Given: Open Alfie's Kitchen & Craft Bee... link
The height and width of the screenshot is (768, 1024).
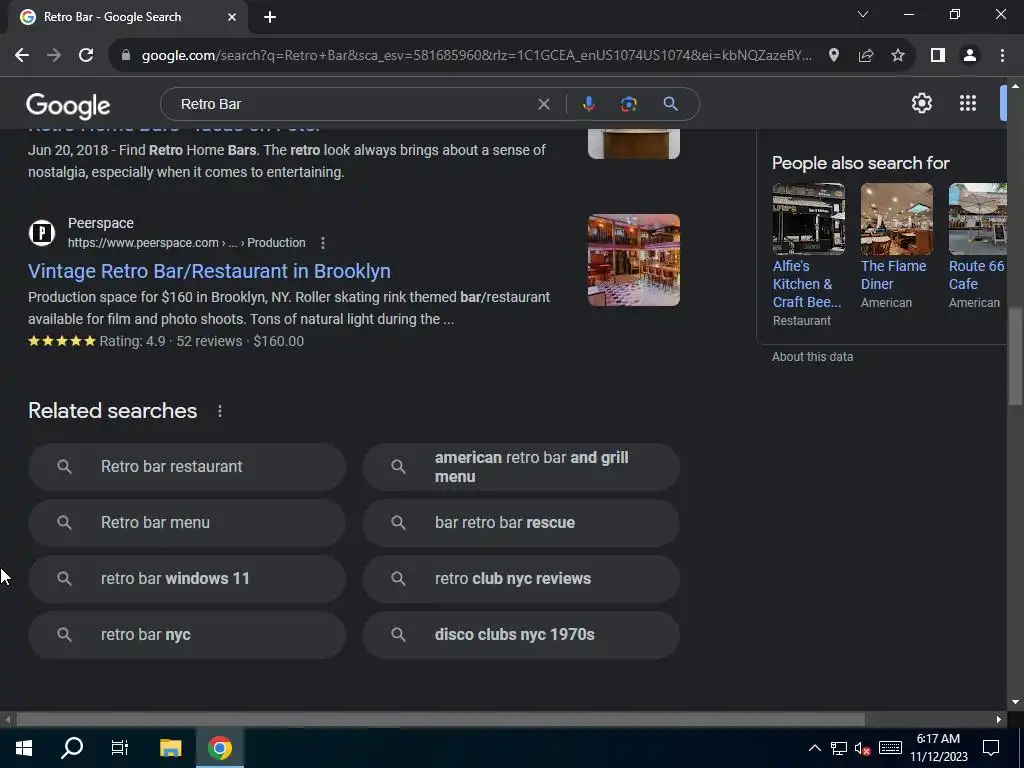Looking at the screenshot, I should pos(807,284).
